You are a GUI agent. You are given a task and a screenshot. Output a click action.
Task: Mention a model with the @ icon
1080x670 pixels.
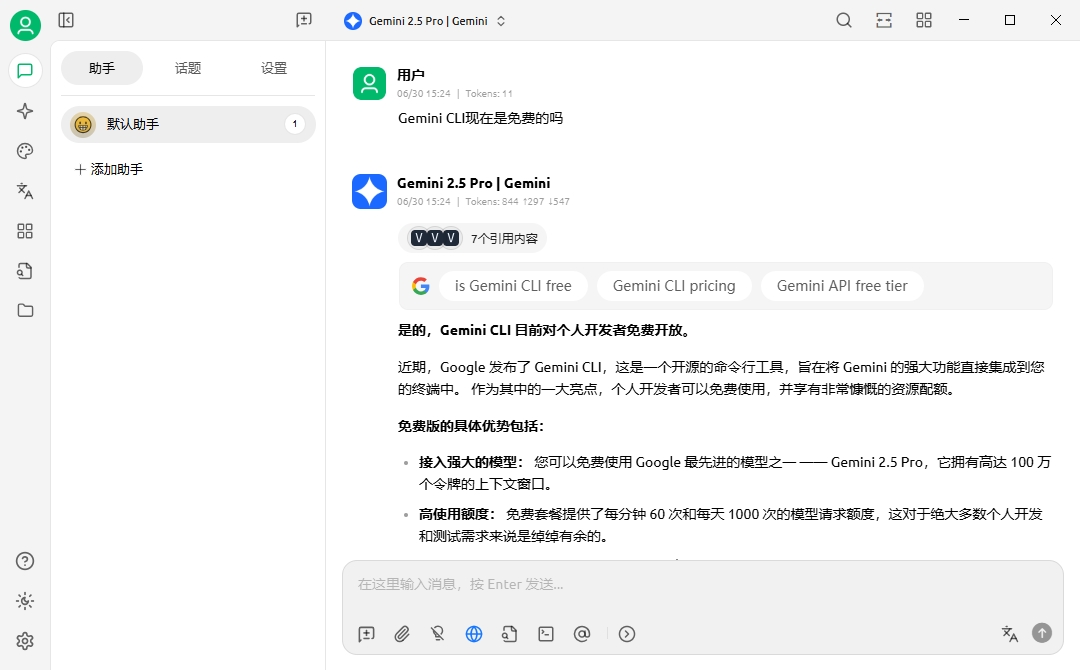[582, 634]
